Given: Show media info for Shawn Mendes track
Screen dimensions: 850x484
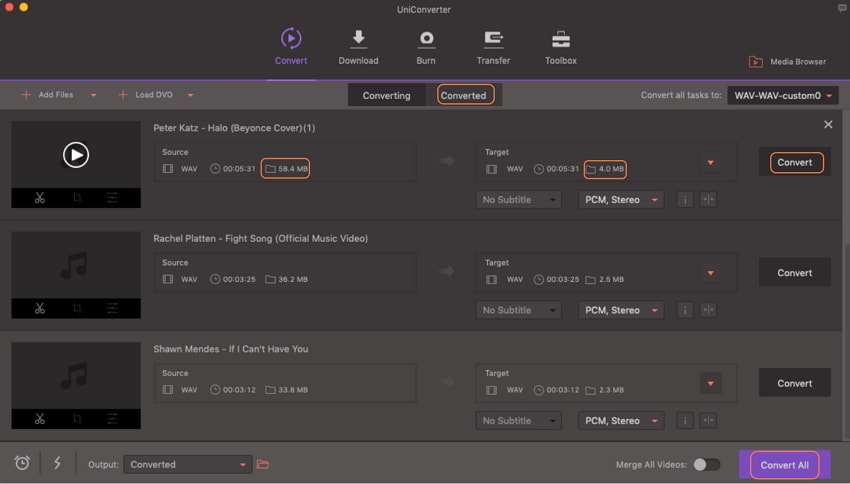Looking at the screenshot, I should point(685,421).
